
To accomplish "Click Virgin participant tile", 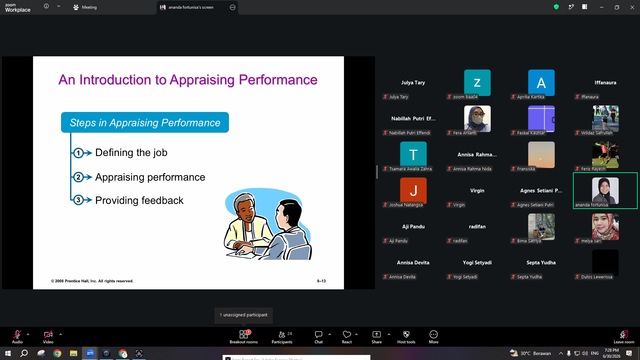I will [477, 191].
